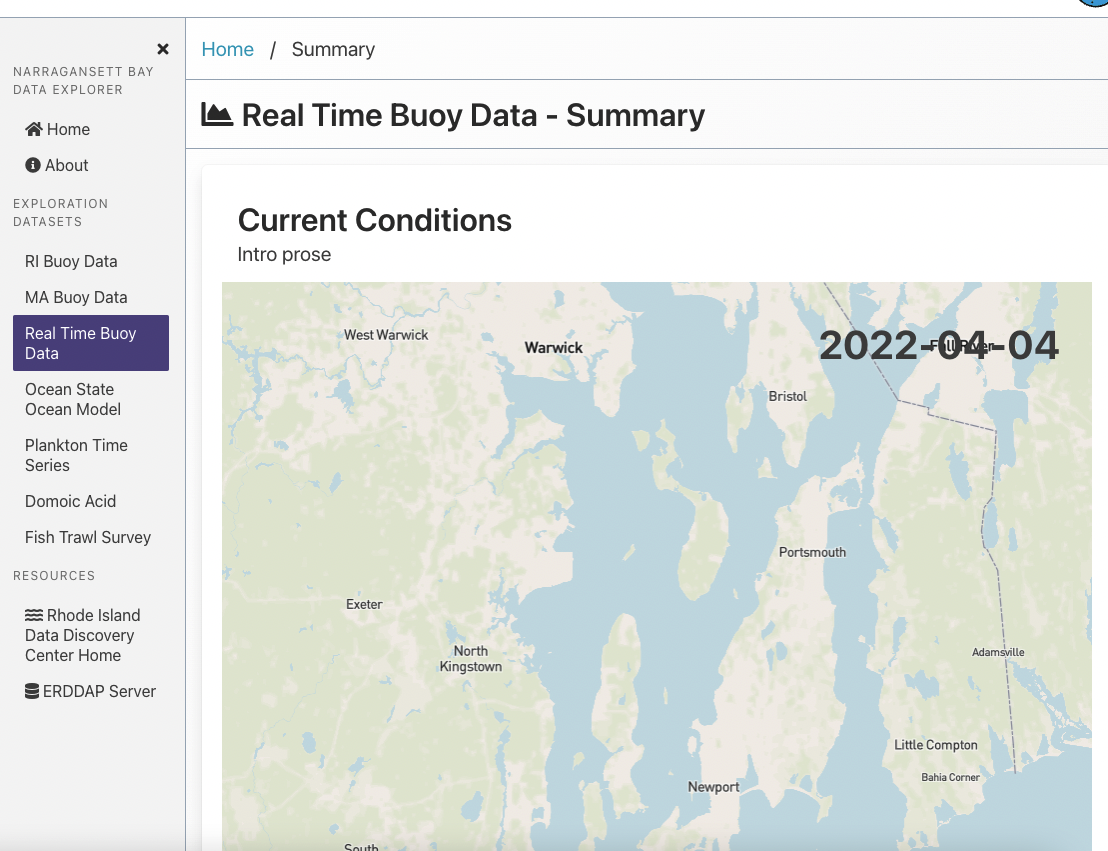Open the Fish Trawl Survey dataset
Viewport: 1108px width, 851px height.
click(x=87, y=537)
